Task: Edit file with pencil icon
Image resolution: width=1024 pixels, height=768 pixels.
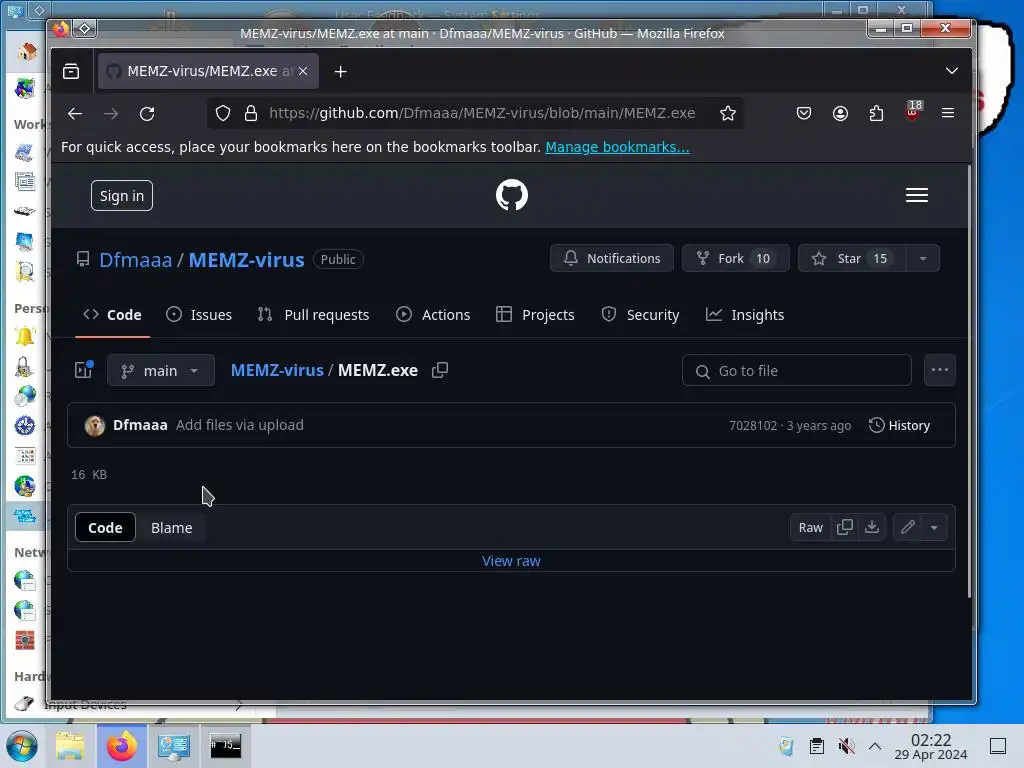Action: [908, 528]
